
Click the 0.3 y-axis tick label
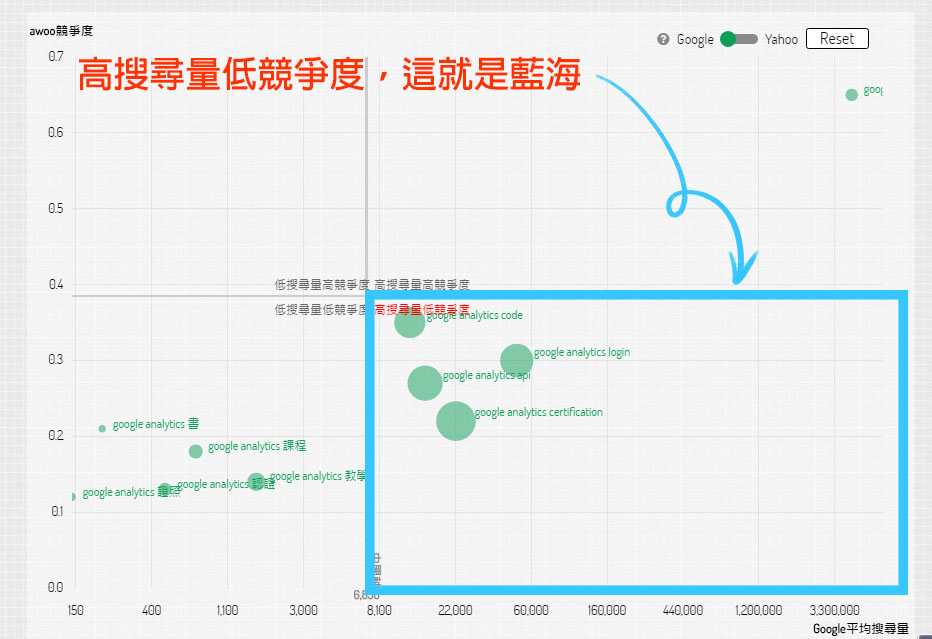[56, 360]
